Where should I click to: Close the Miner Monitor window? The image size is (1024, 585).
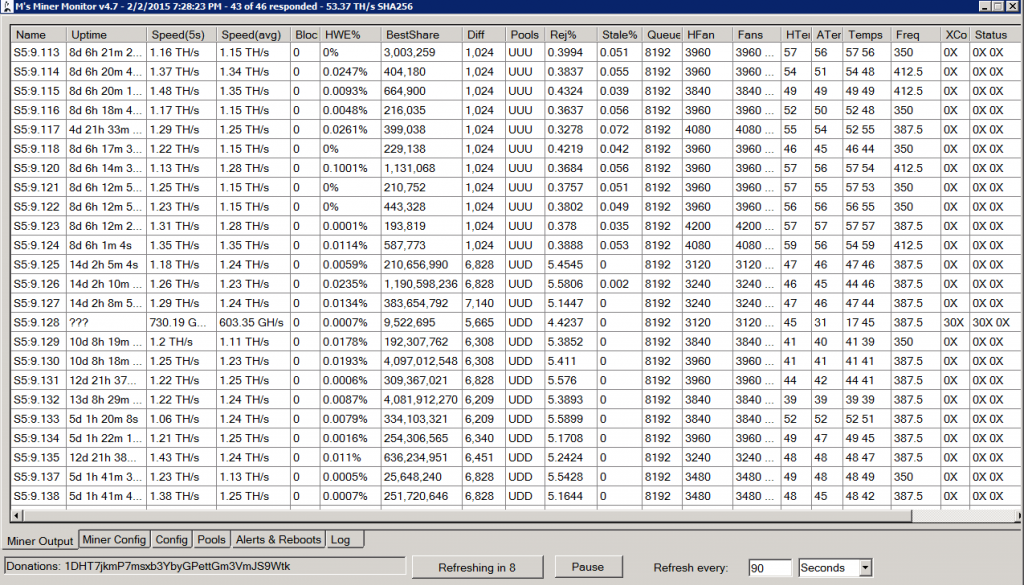coord(1012,7)
